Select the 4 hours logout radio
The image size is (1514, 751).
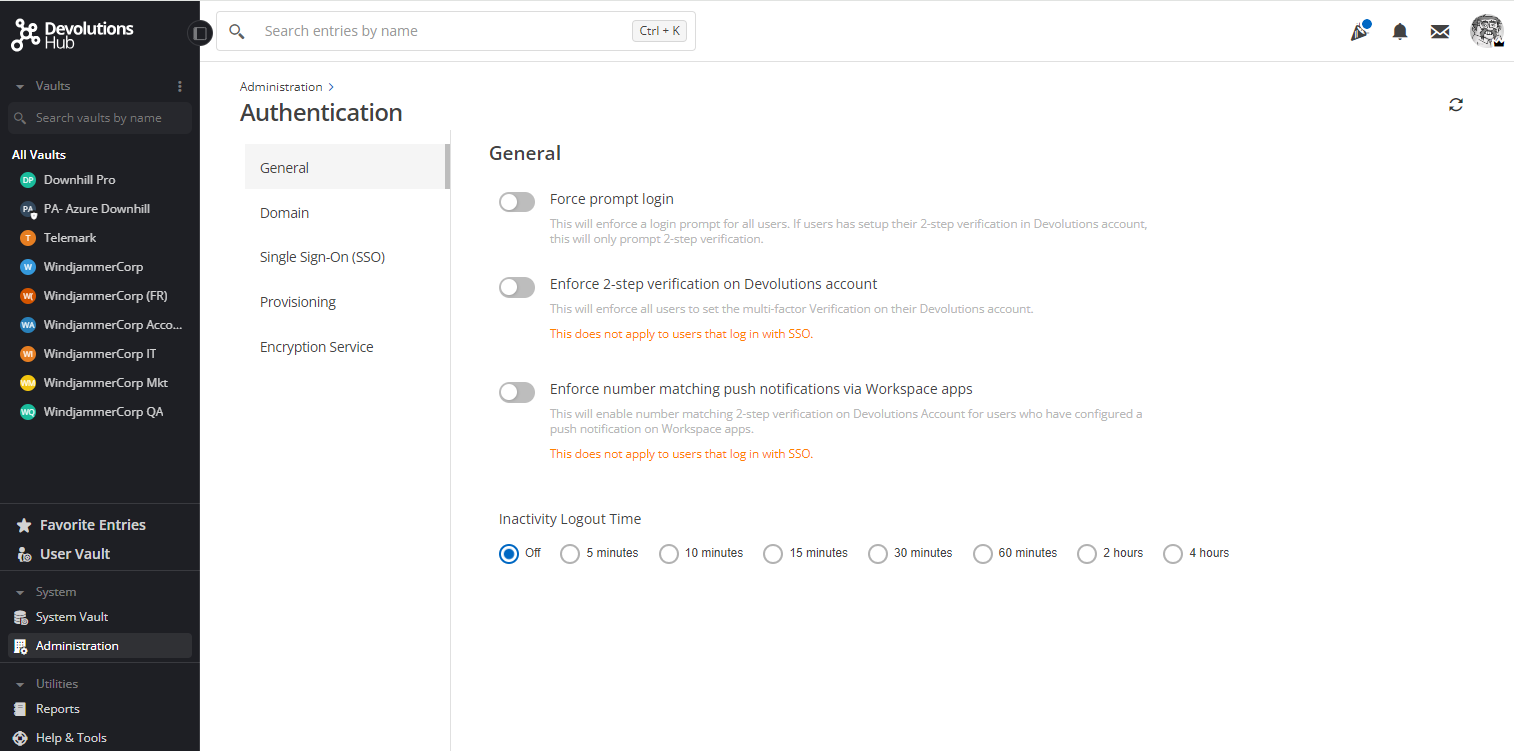pos(1173,553)
